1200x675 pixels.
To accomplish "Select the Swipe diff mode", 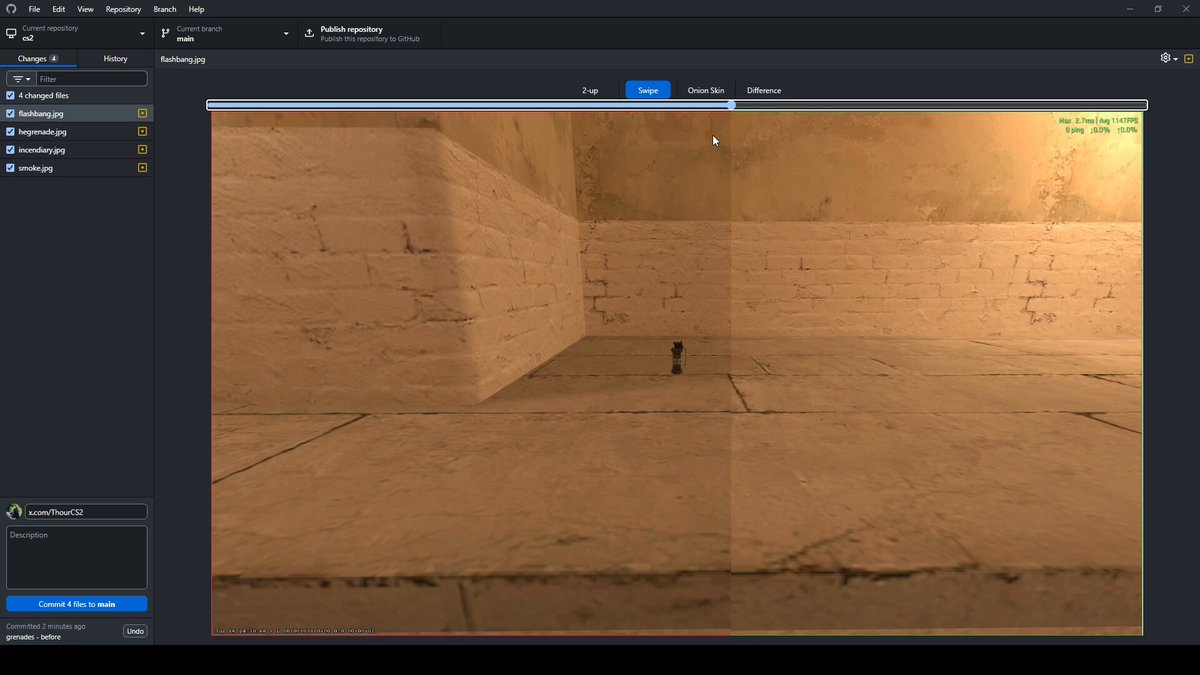I will pos(648,90).
